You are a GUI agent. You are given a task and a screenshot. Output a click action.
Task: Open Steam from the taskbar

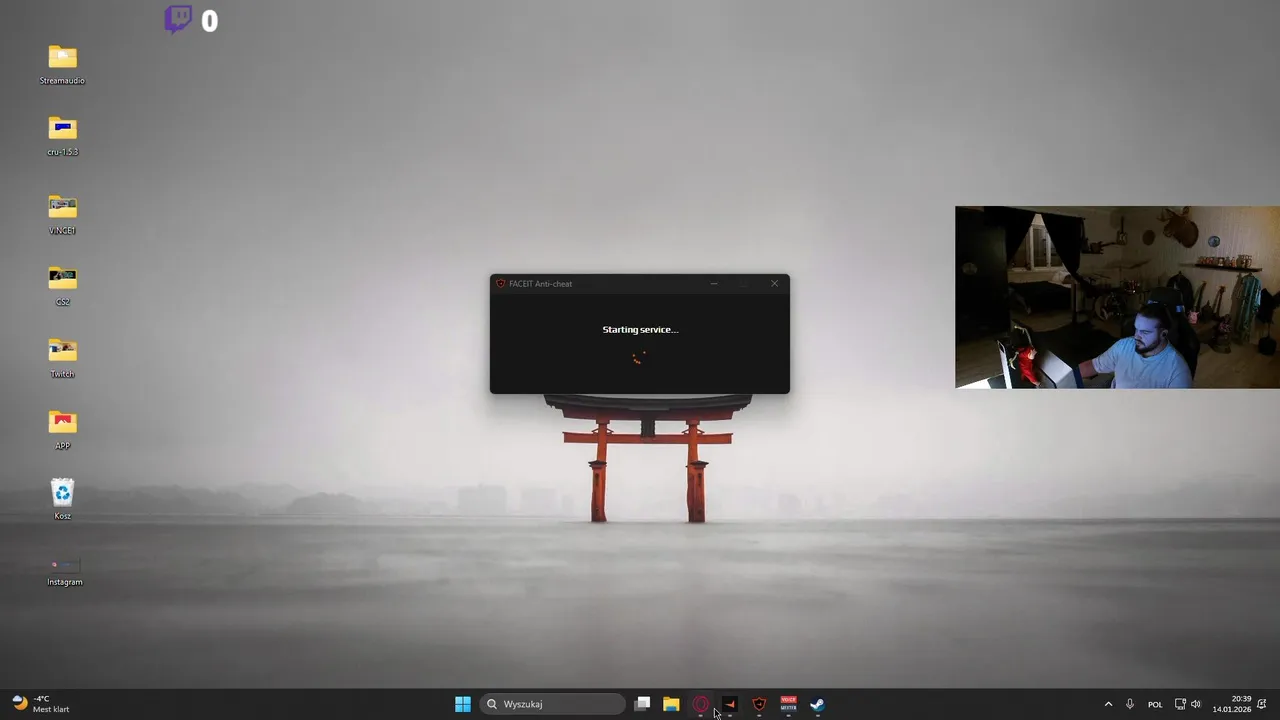(x=817, y=704)
